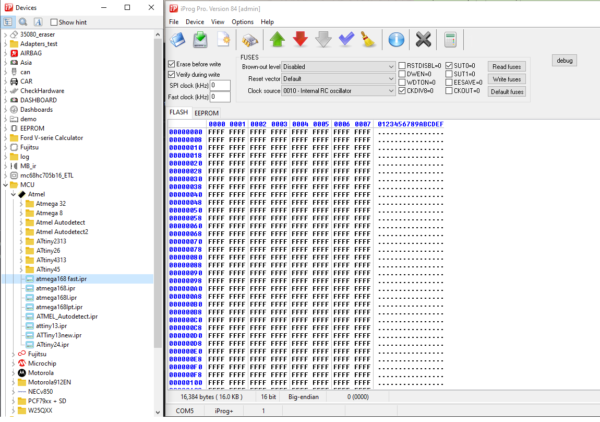Click the broom erase toolbar icon
The width and height of the screenshot is (600, 422).
click(x=368, y=39)
